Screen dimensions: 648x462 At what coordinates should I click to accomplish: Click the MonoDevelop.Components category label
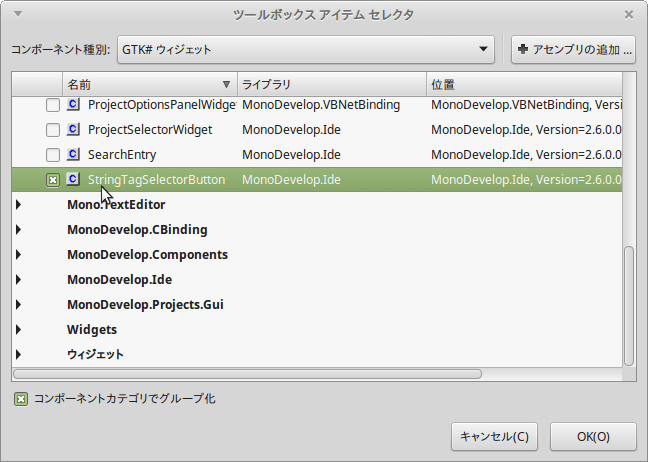[148, 255]
